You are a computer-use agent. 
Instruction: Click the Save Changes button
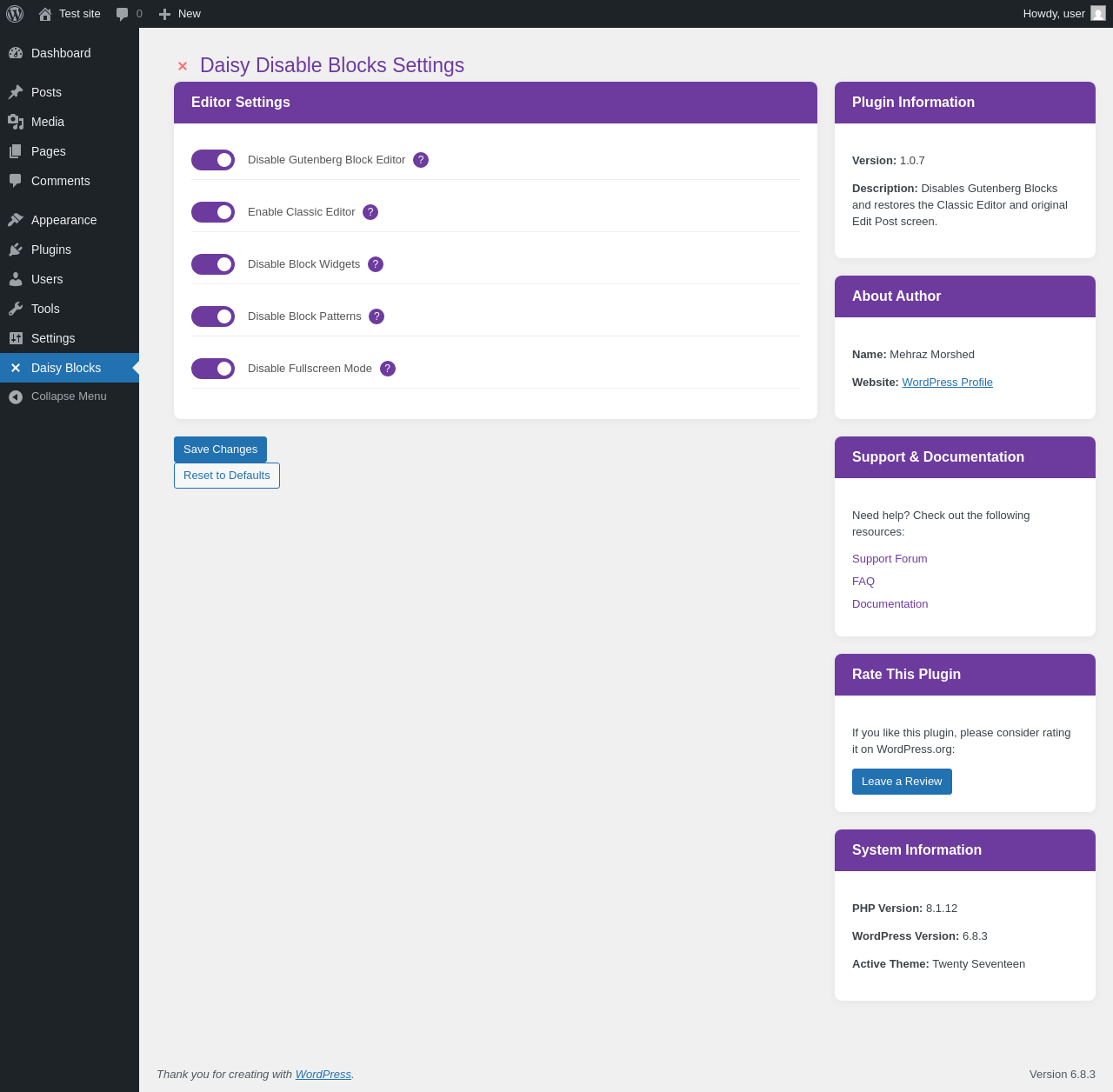tap(220, 449)
